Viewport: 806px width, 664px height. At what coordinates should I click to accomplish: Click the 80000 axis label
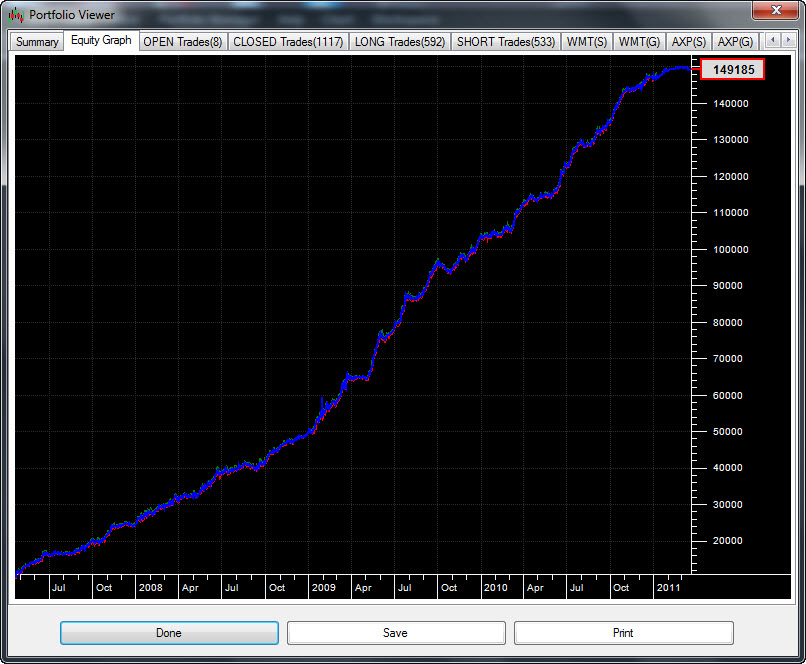click(x=727, y=322)
